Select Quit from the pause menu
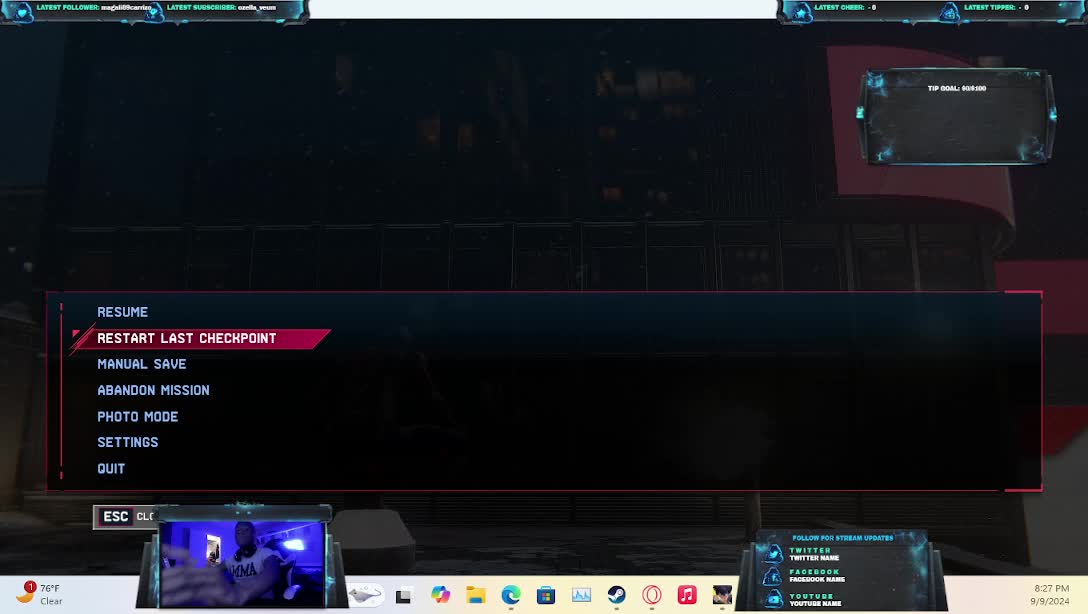Screen dimensions: 1088x614 click(x=111, y=469)
